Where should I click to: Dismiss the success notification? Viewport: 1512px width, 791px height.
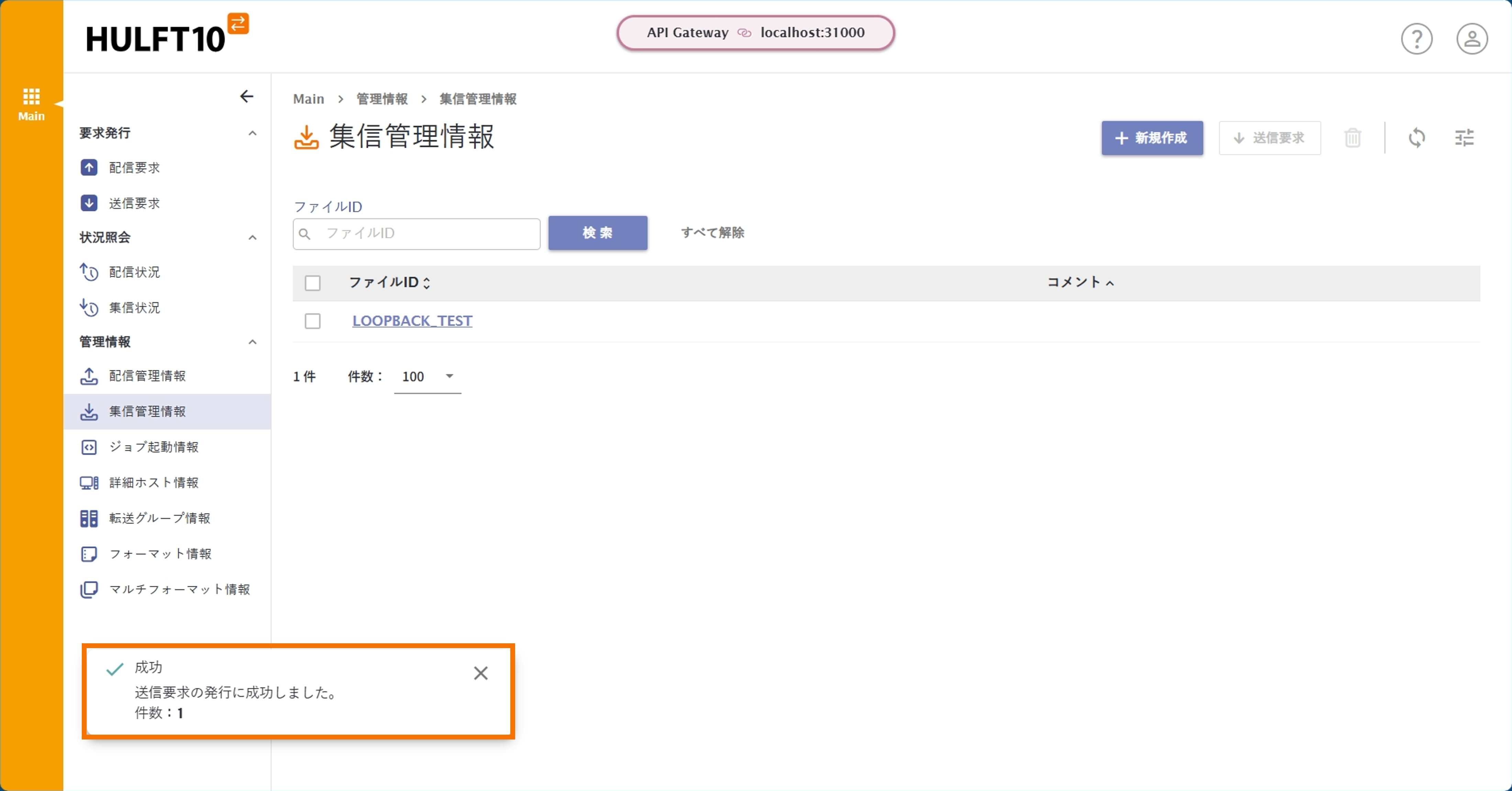[480, 673]
